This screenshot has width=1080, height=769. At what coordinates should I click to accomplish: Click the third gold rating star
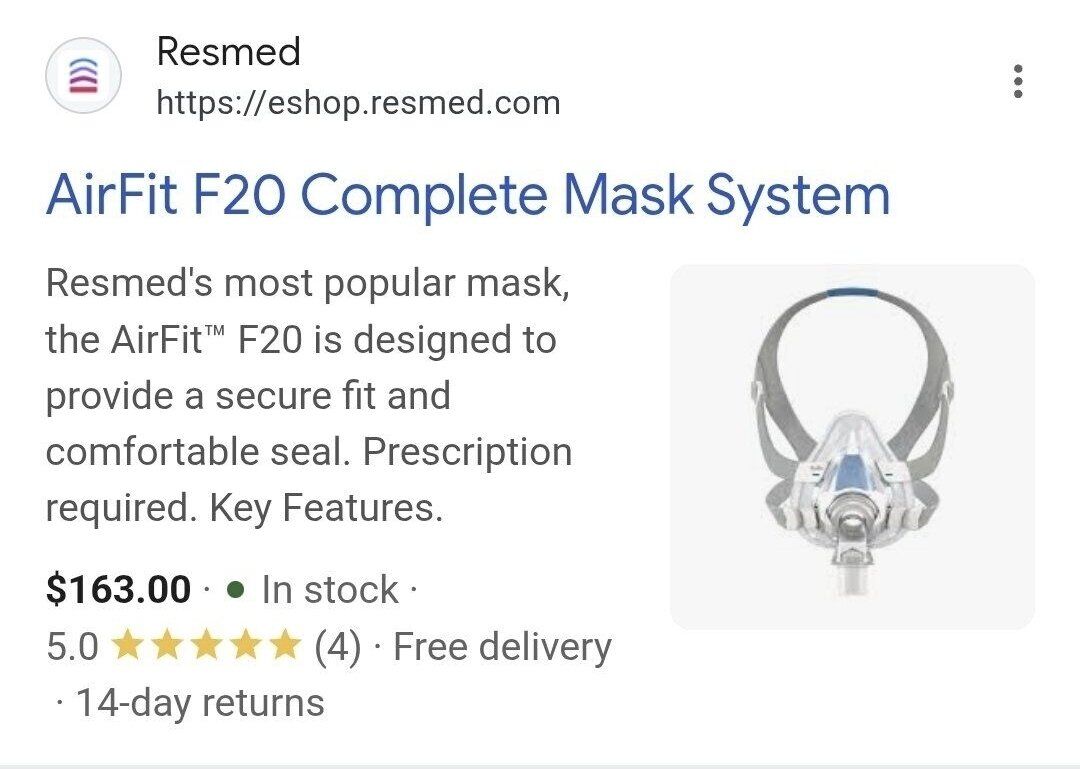coord(206,645)
